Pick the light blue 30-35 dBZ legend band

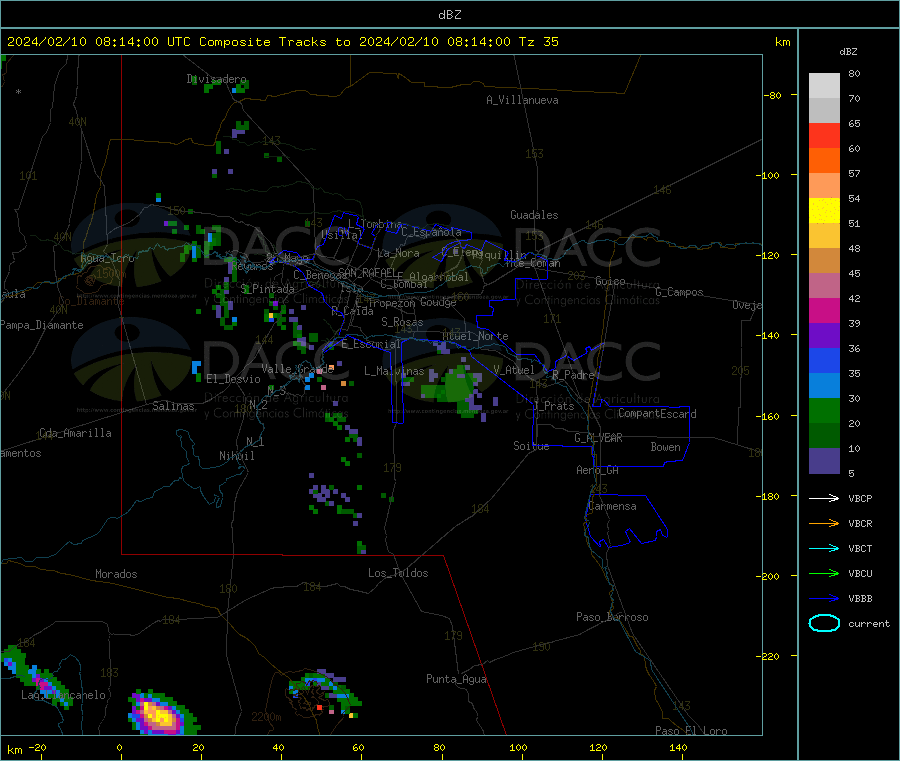coord(824,386)
